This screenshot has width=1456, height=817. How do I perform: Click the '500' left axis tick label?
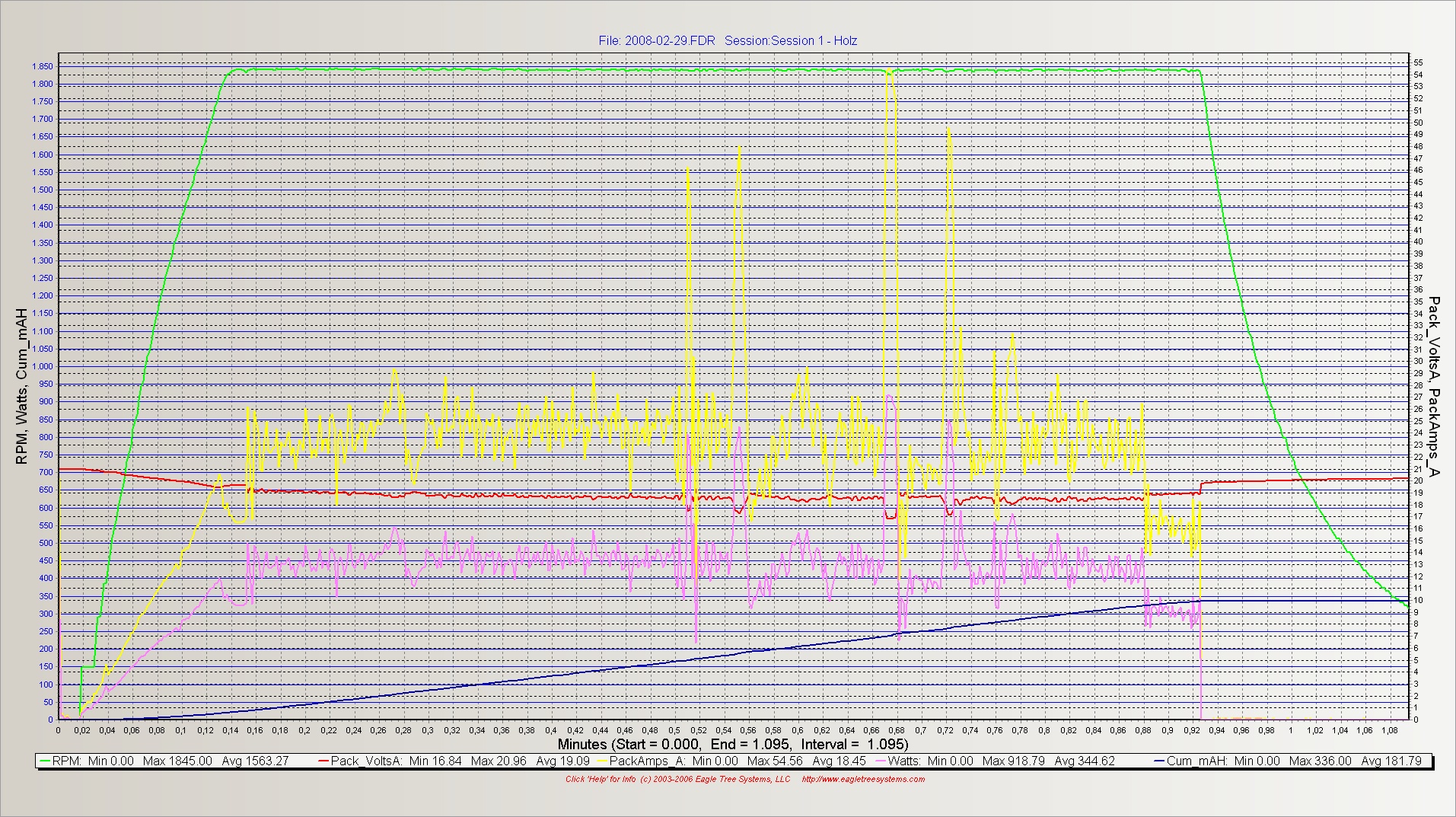(46, 543)
